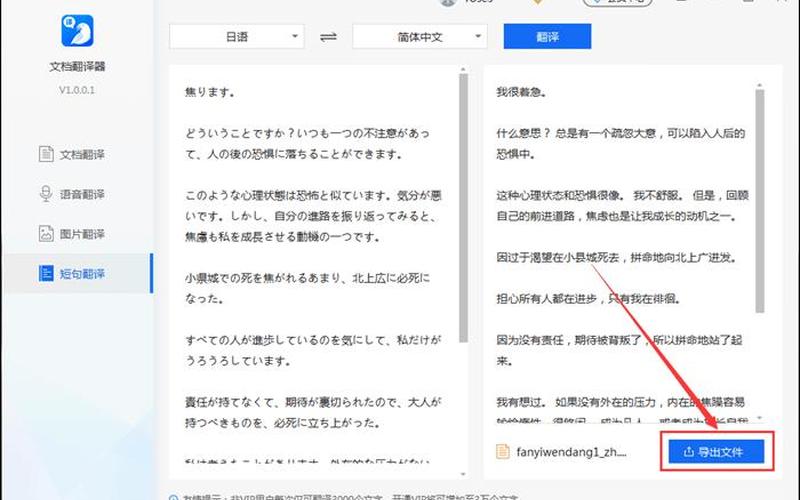Click the blue 翻译 button
The height and width of the screenshot is (500, 800).
tap(547, 37)
